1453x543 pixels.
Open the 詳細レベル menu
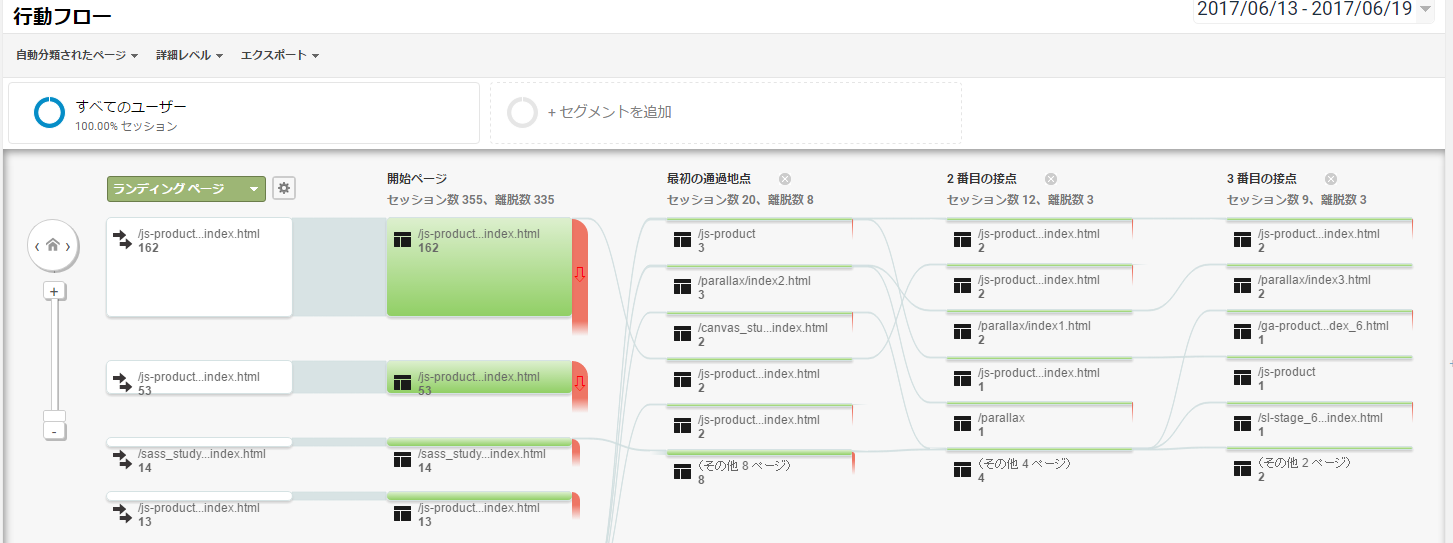pyautogui.click(x=189, y=55)
